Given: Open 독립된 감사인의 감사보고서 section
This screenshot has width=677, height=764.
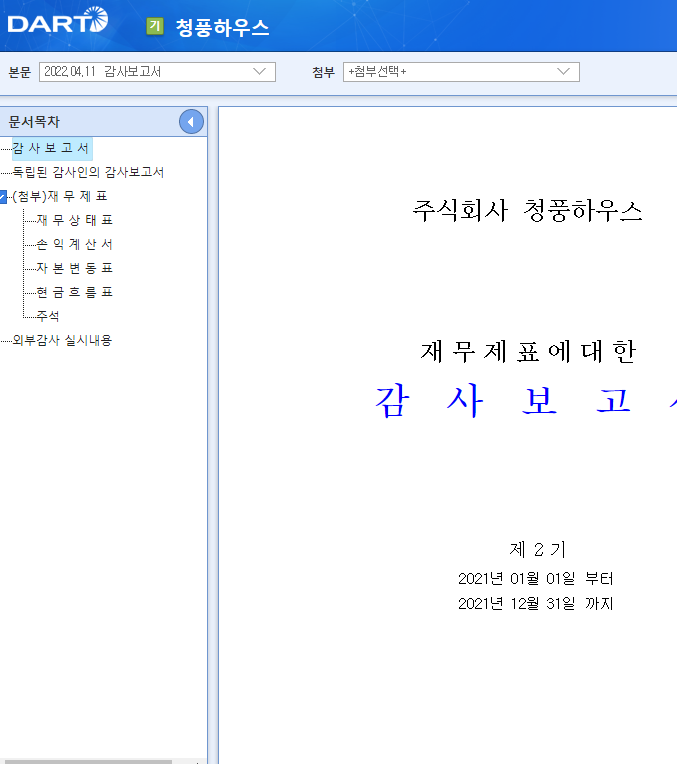Looking at the screenshot, I should click(x=88, y=172).
